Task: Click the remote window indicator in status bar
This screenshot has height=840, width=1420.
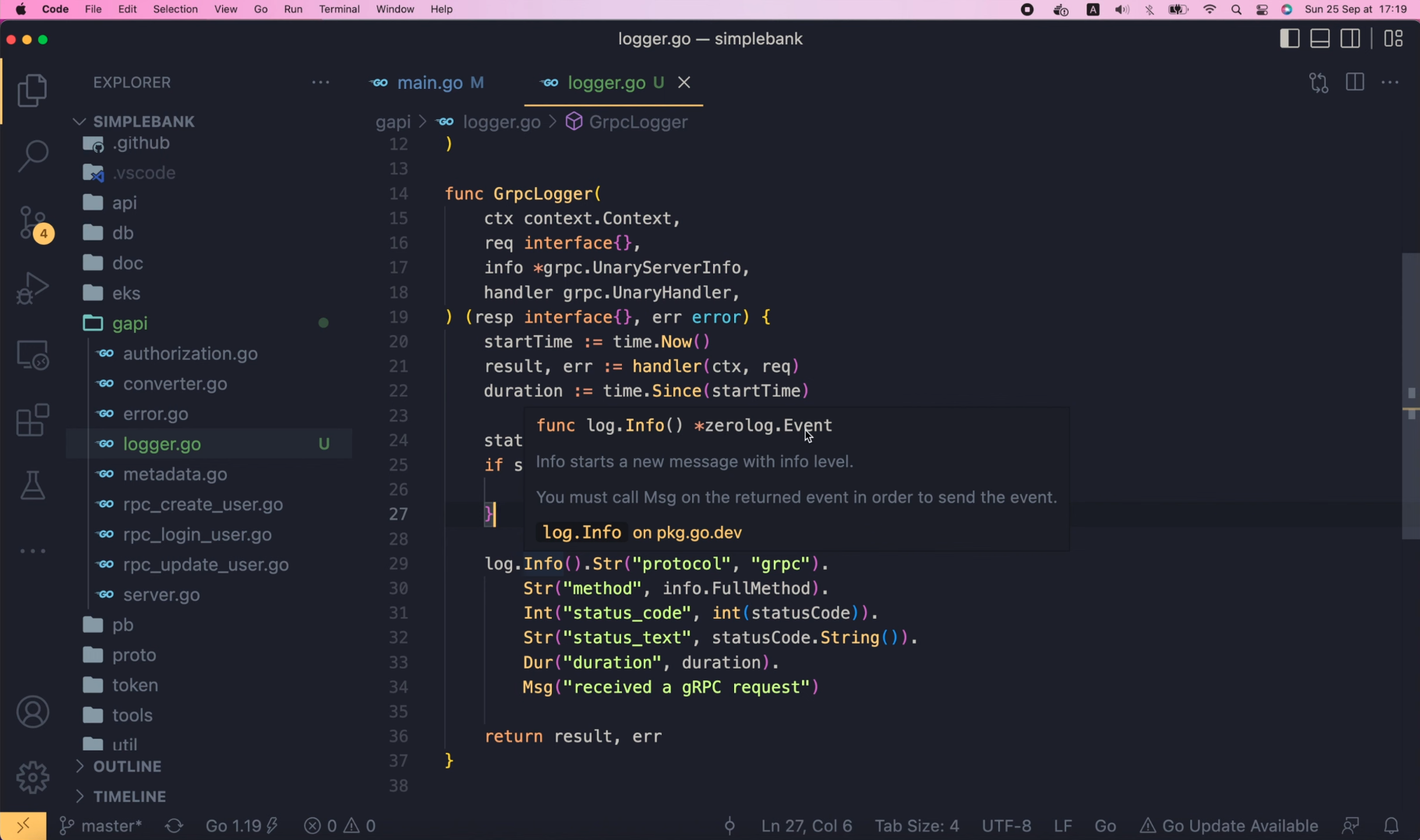Action: [23, 825]
